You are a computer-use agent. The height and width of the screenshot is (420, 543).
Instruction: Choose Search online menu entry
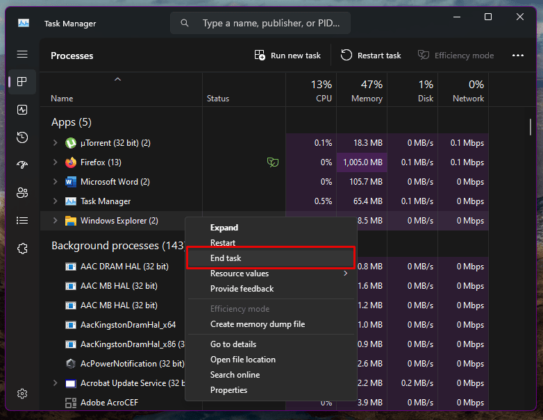271,375
